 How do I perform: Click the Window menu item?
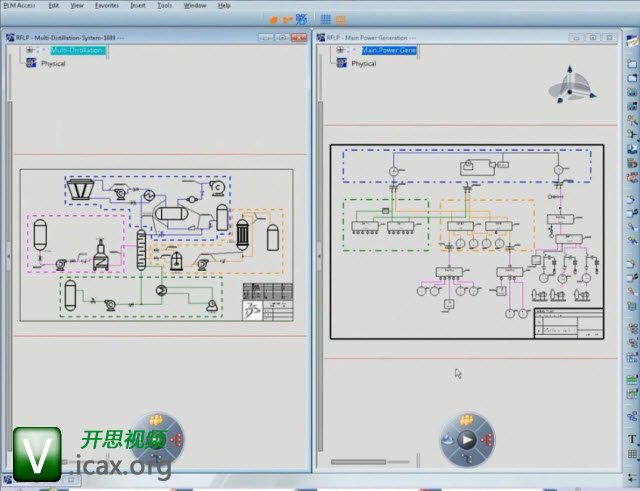click(195, 5)
